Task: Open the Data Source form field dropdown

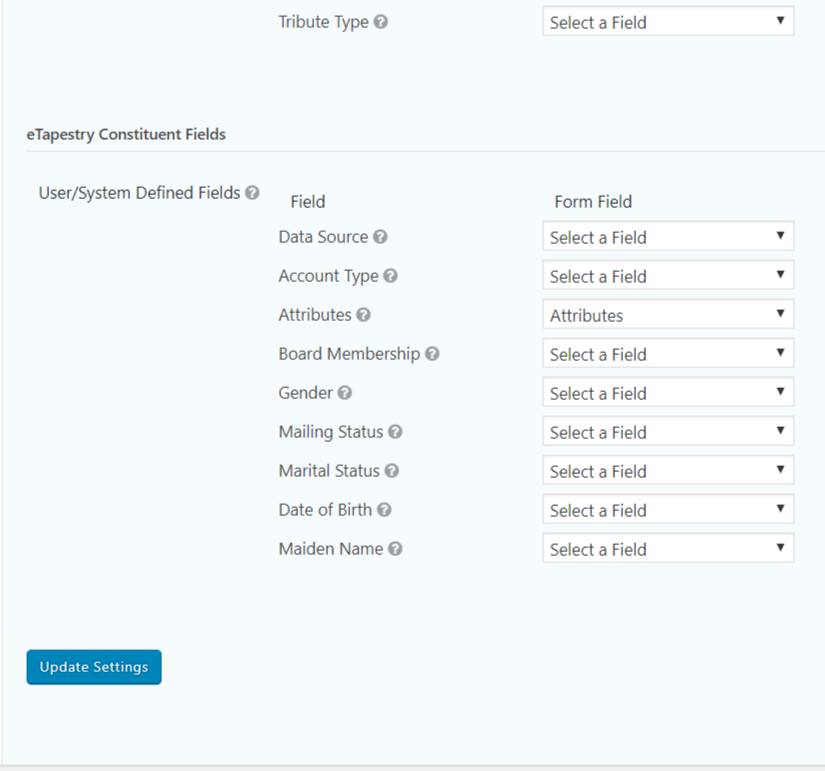Action: (x=668, y=236)
